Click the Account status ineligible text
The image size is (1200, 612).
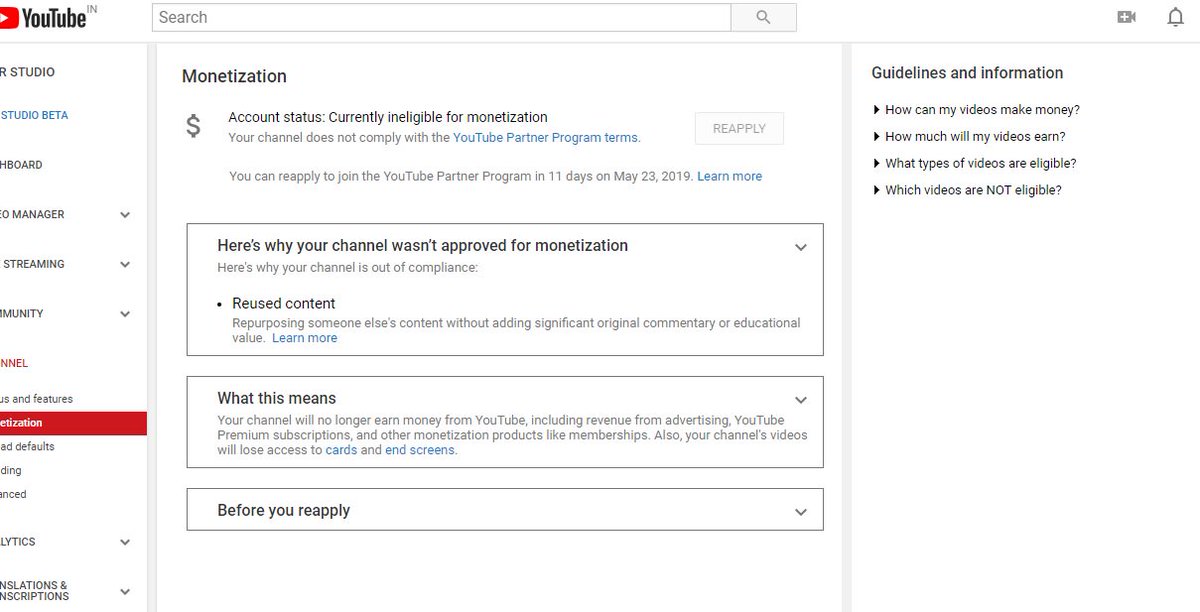388,117
